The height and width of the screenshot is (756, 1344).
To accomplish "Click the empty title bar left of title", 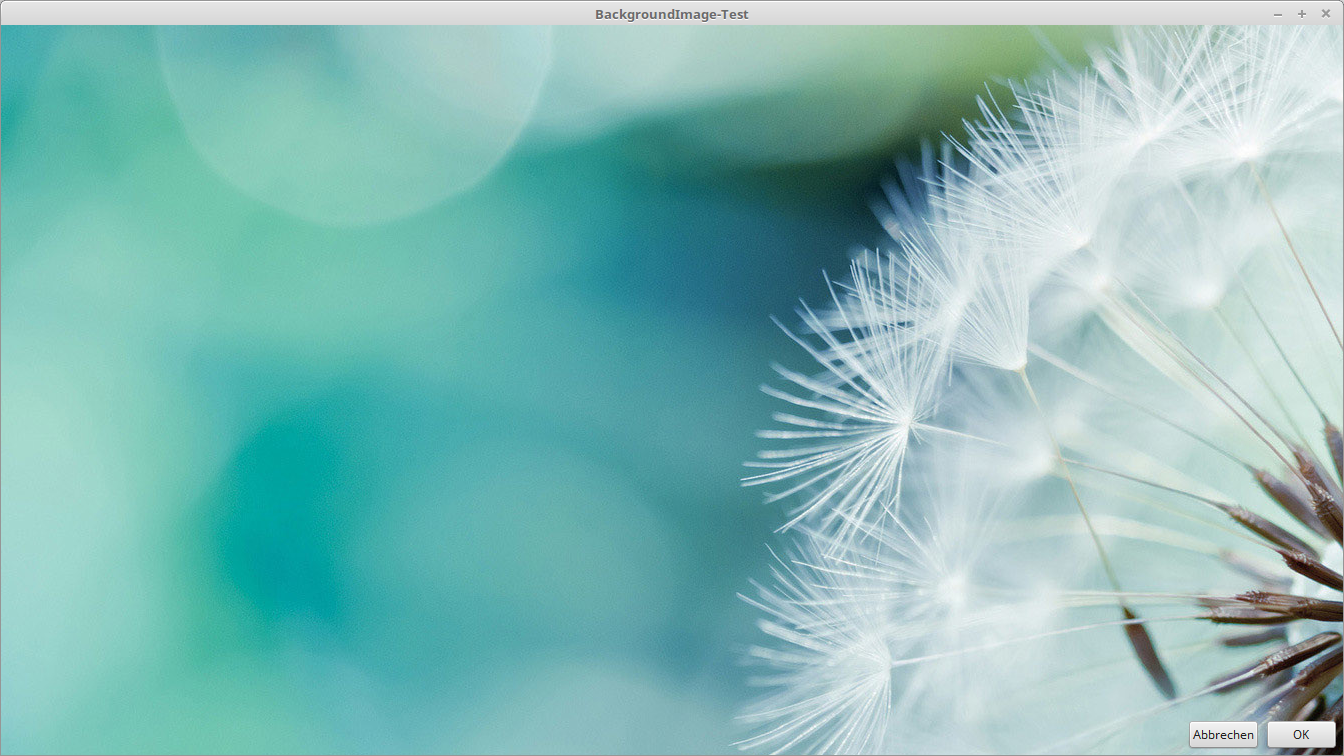I will pyautogui.click(x=300, y=14).
